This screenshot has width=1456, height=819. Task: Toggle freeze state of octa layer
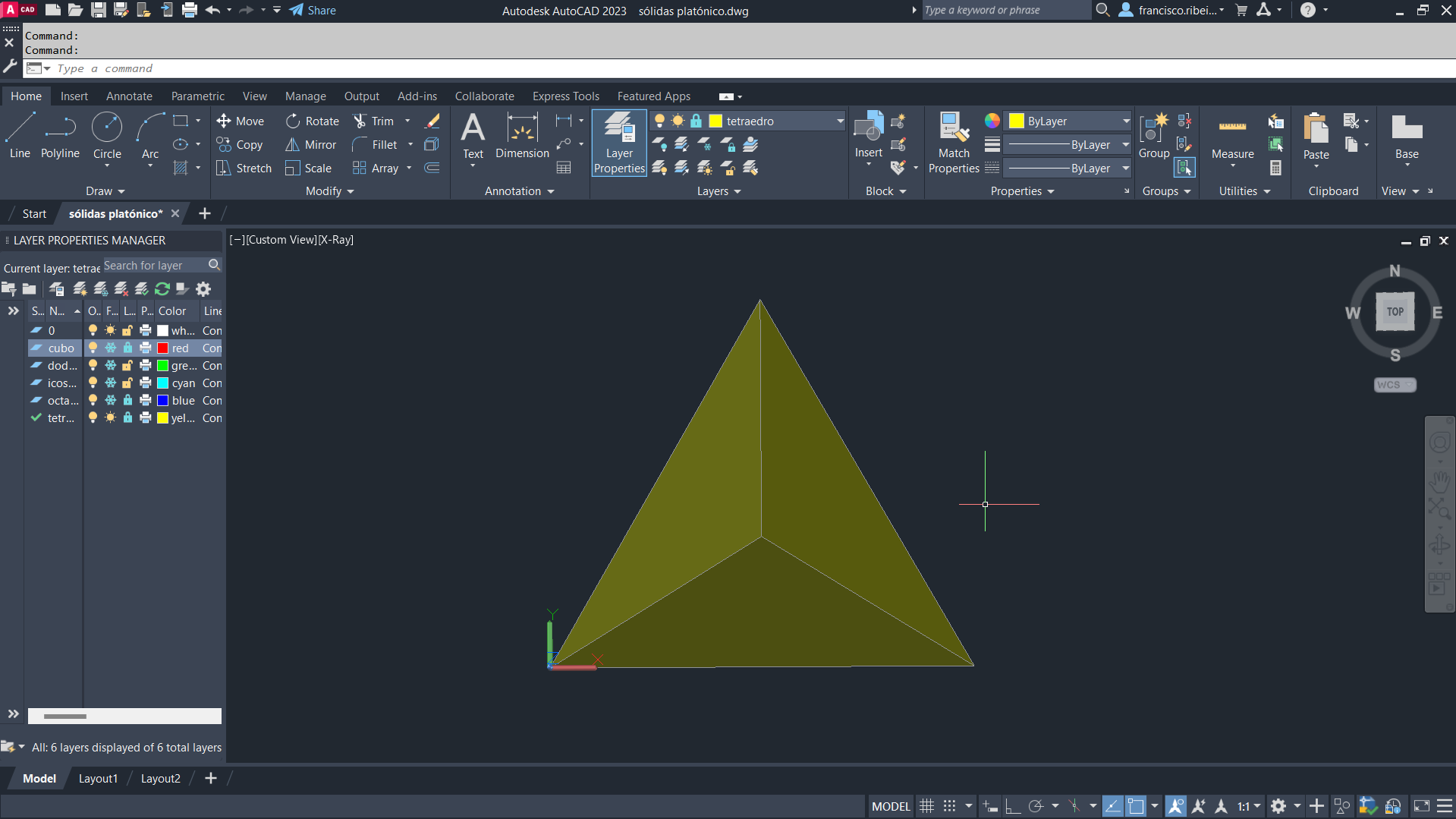(x=110, y=400)
